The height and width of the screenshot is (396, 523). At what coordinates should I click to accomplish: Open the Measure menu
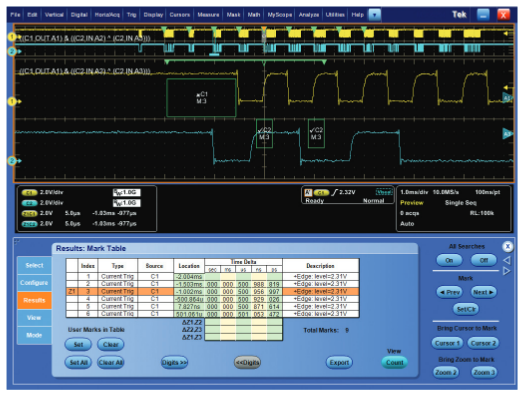coord(208,15)
